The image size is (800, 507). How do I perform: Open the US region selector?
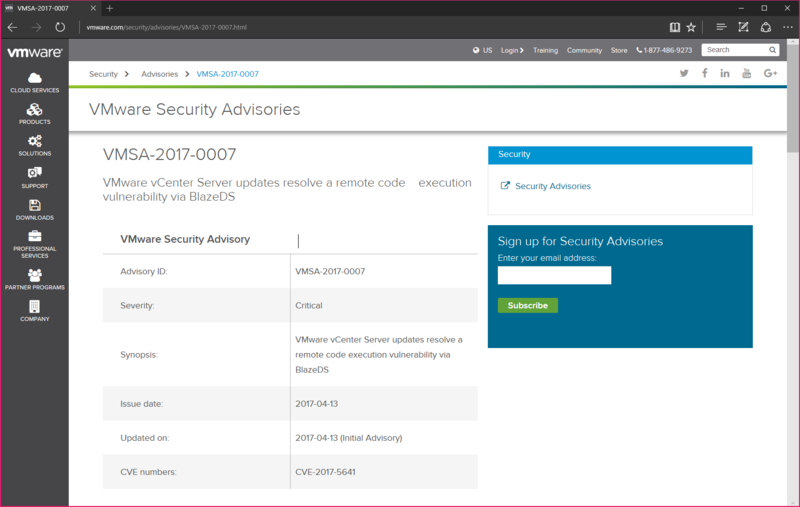pyautogui.click(x=483, y=50)
